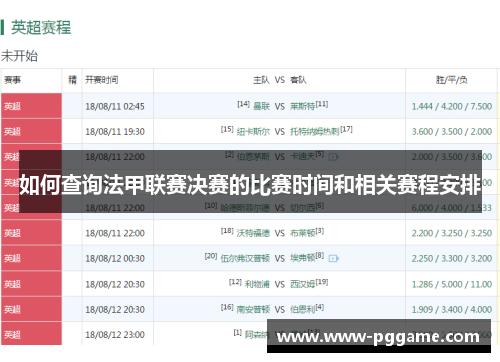Click 英超 cell in 纽卡斯尔 match row
This screenshot has width=500, height=362.
click(x=31, y=131)
